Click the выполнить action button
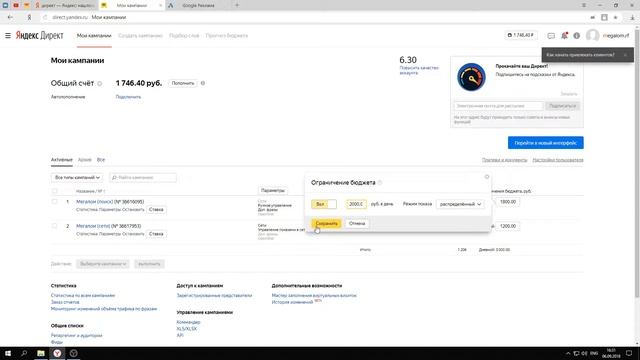This screenshot has width=640, height=360. coord(149,264)
